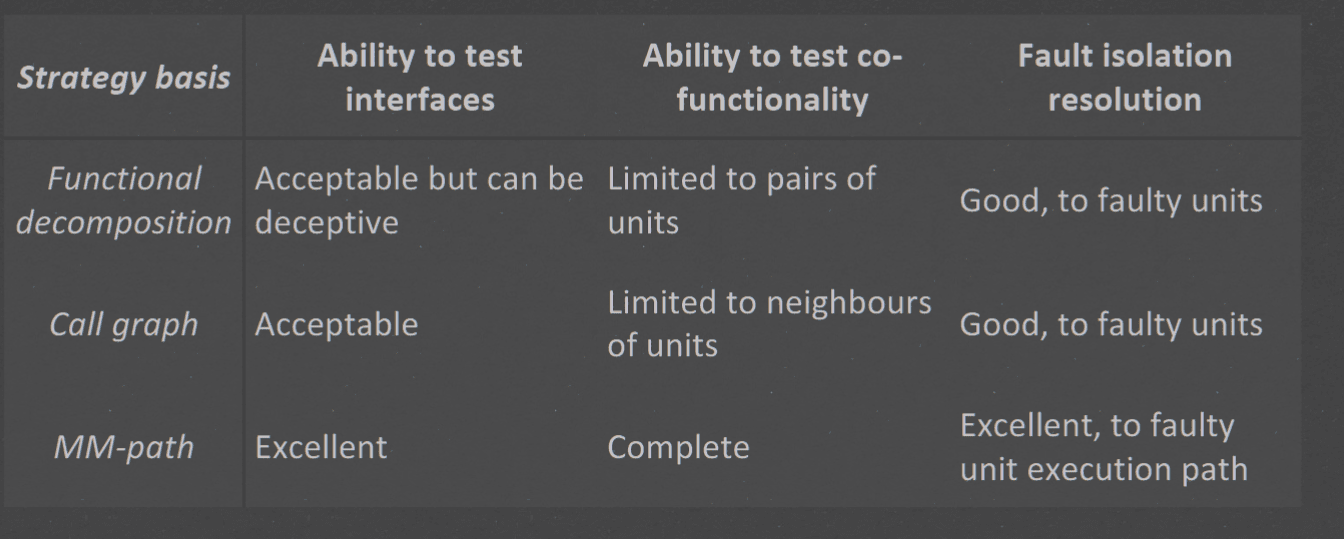Select the text 'unit execution path'
The height and width of the screenshot is (539, 1344).
[1104, 469]
